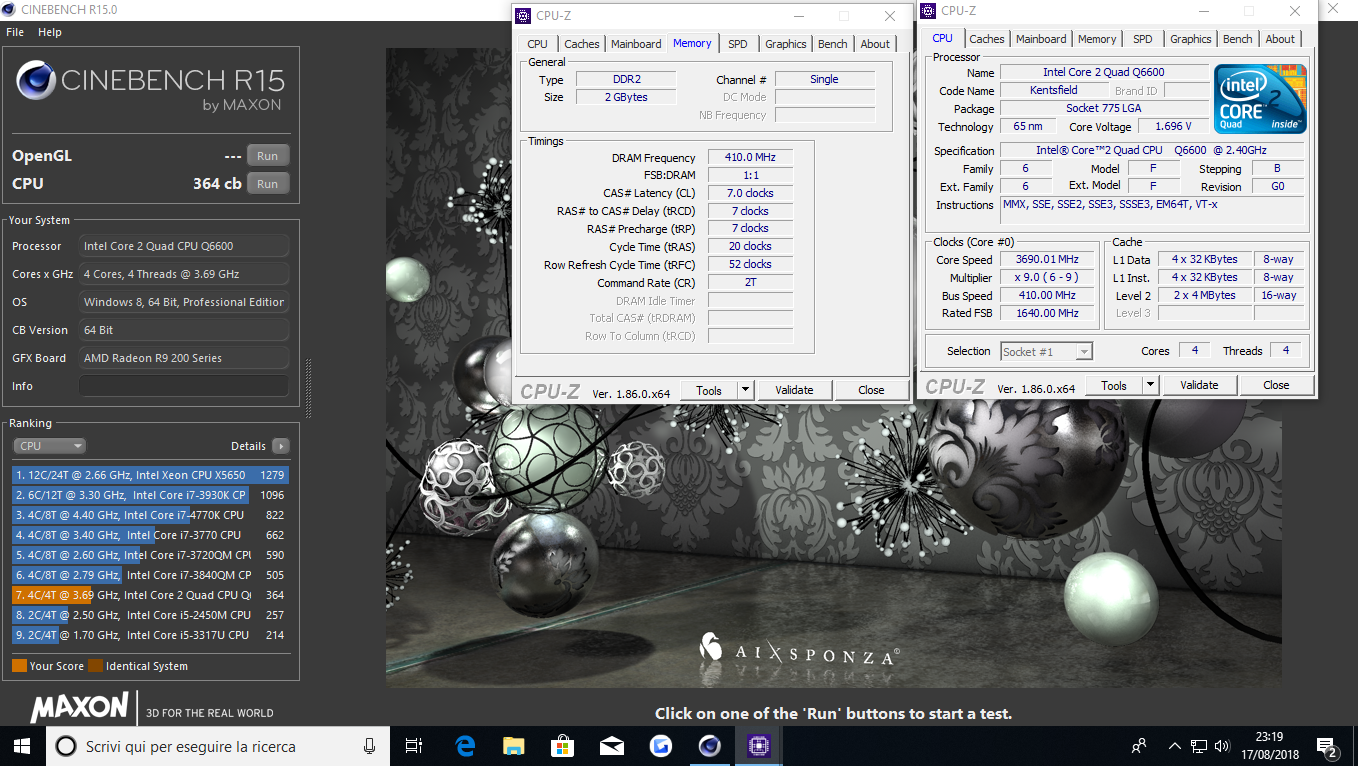
Task: Open Bench tab in right CPU-Z window
Action: 1238,39
